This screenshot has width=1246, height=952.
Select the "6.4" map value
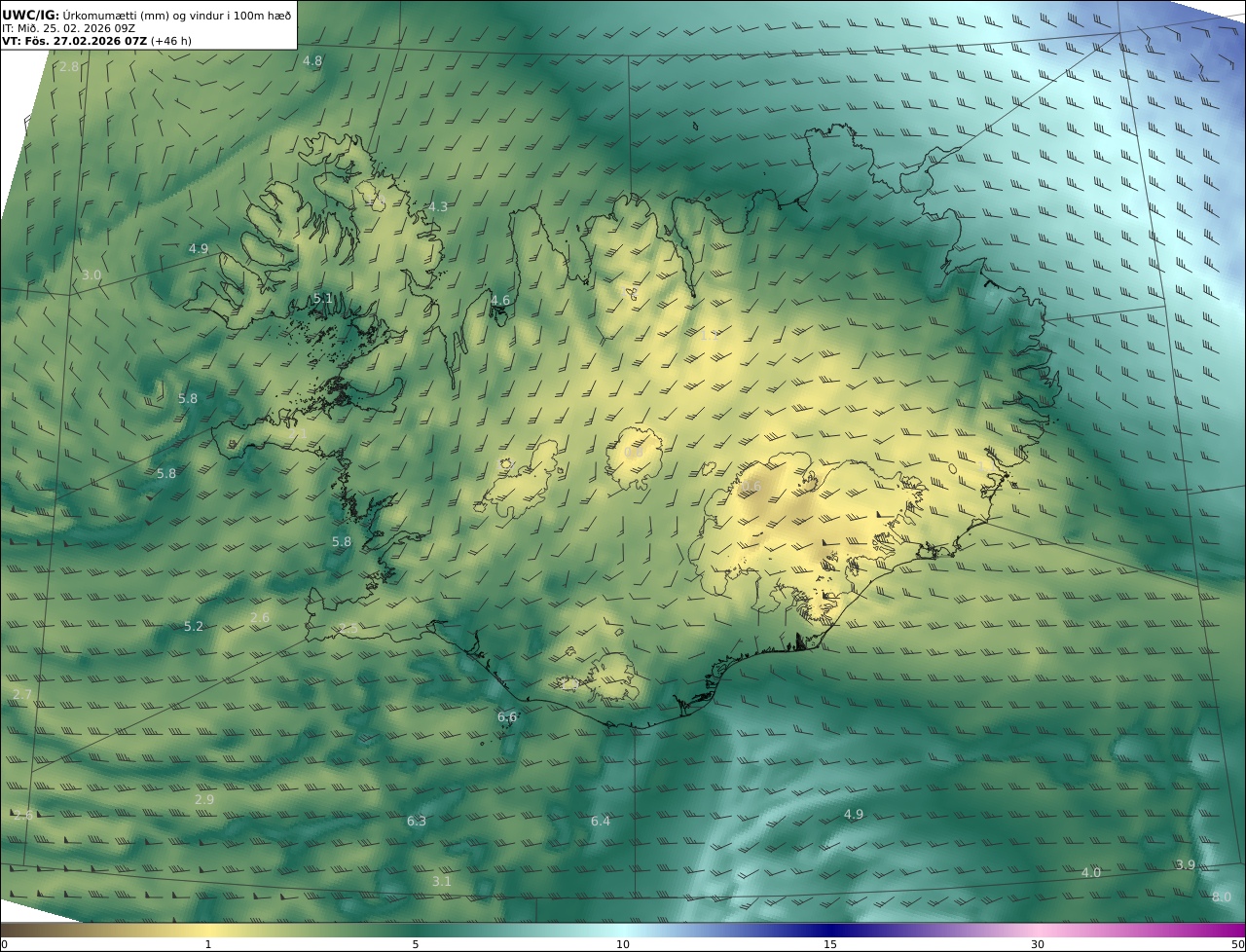[x=601, y=821]
